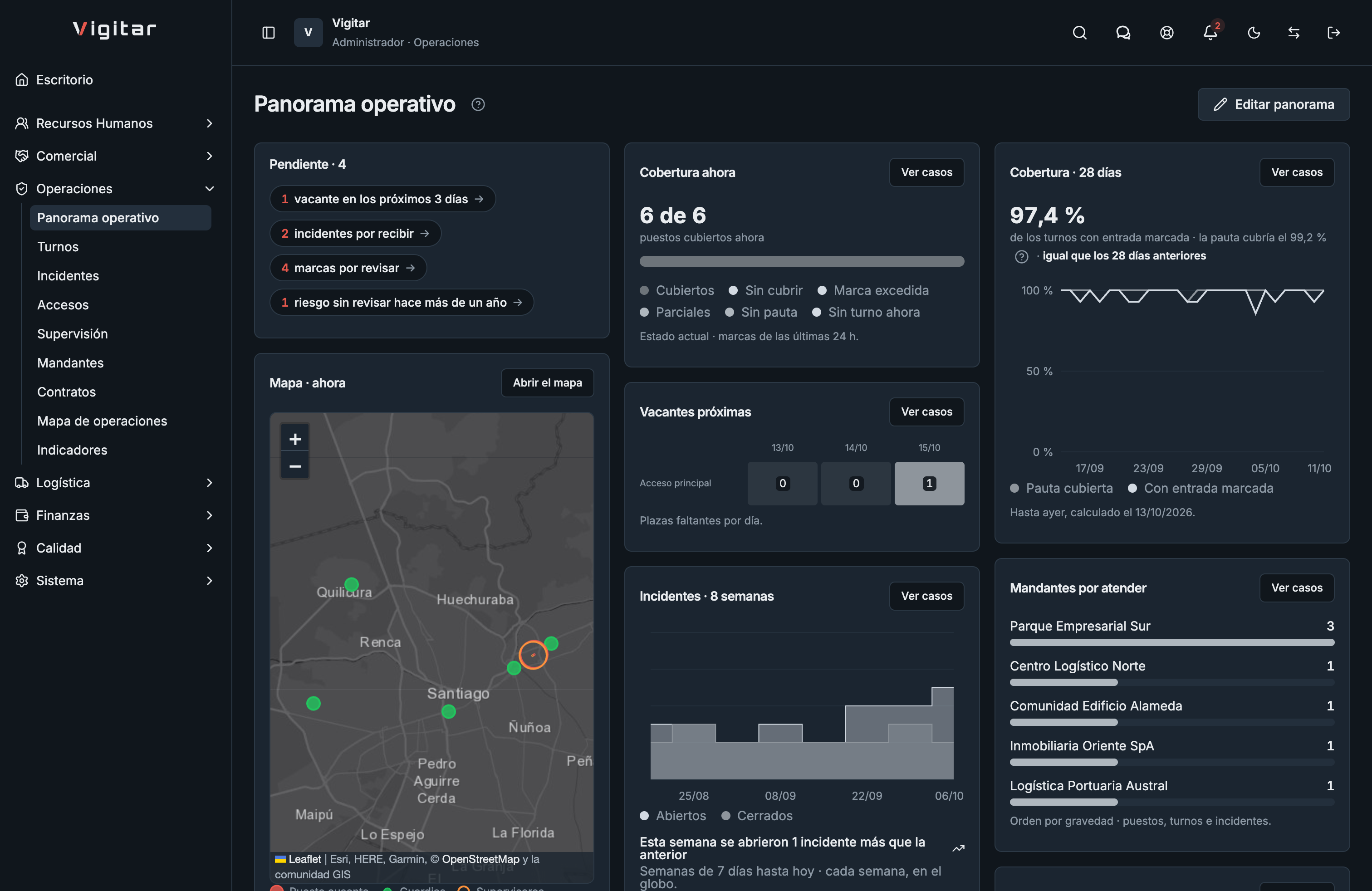Click Parque Empresarial Sur bar
This screenshot has width=1372, height=891.
(1171, 642)
